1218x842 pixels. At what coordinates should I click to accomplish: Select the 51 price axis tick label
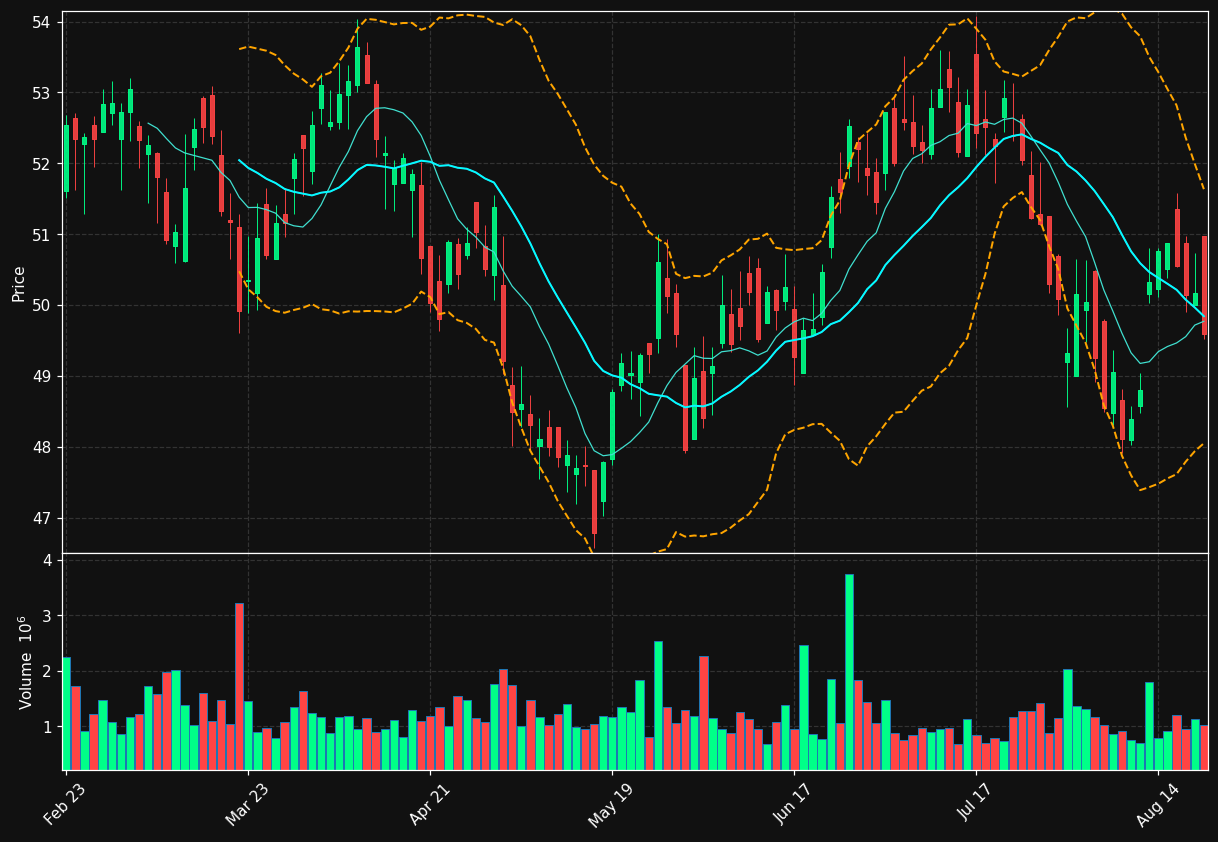click(42, 235)
